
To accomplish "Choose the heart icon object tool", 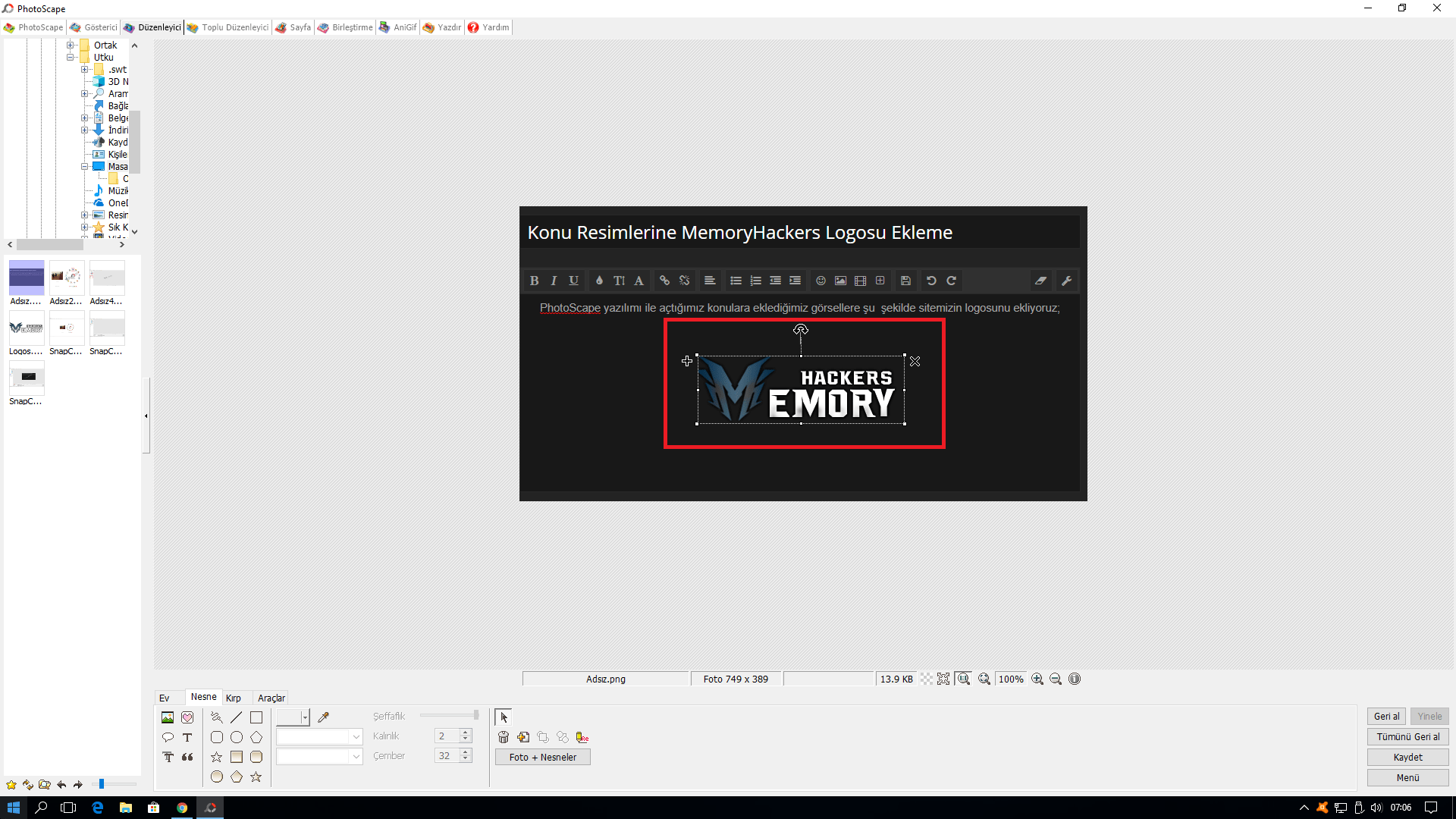I will pyautogui.click(x=187, y=717).
